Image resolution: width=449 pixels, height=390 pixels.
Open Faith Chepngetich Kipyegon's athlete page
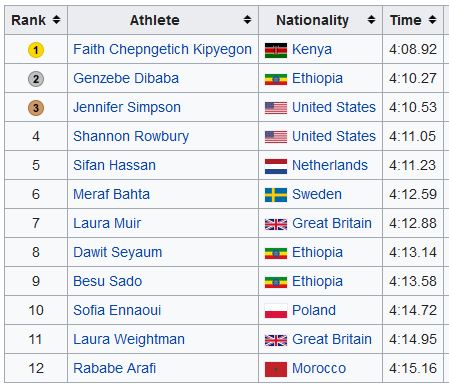click(162, 49)
